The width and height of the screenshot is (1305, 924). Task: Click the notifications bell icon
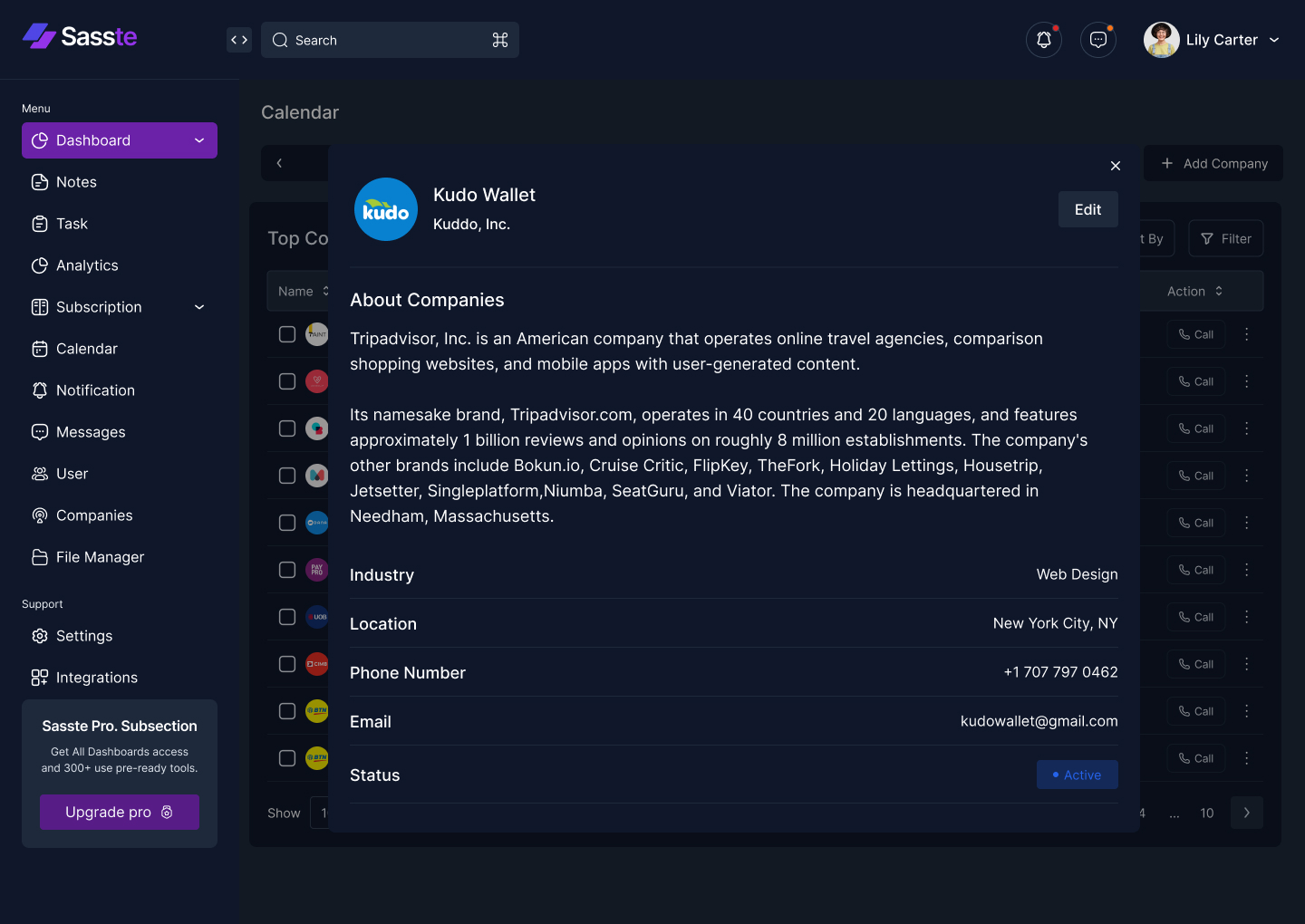(1044, 40)
